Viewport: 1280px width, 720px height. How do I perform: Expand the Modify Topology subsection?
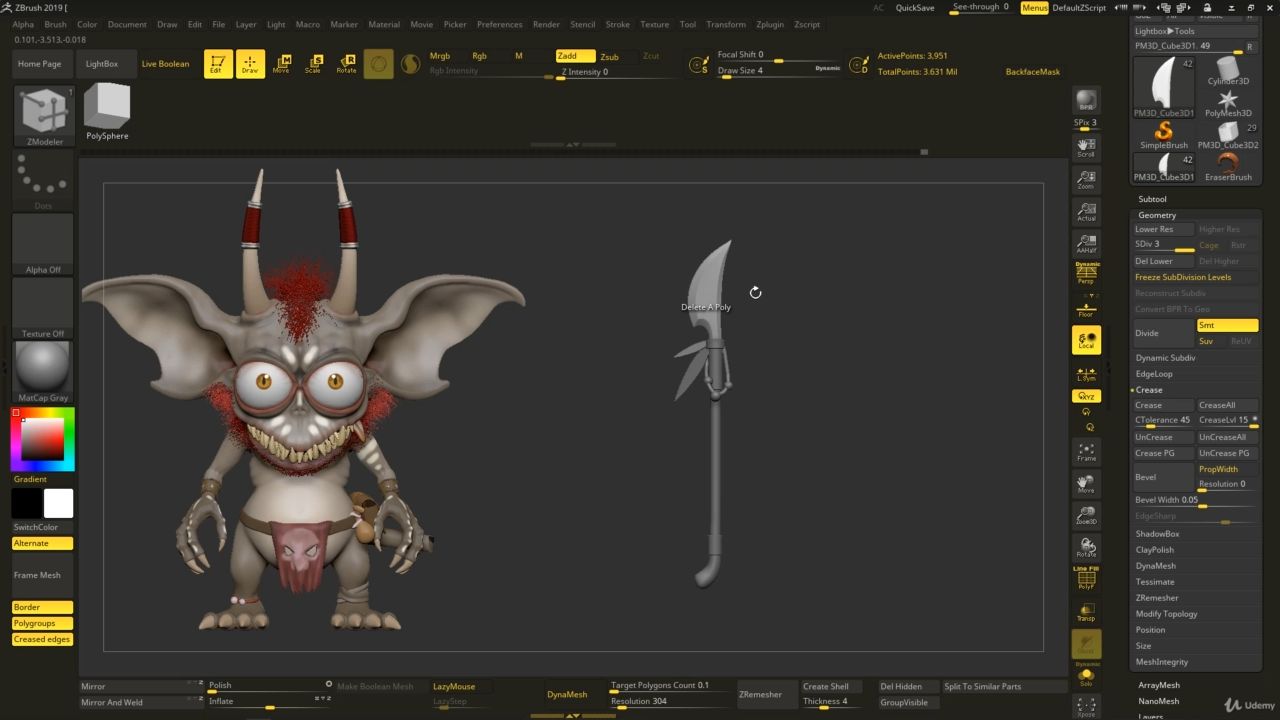click(1166, 614)
